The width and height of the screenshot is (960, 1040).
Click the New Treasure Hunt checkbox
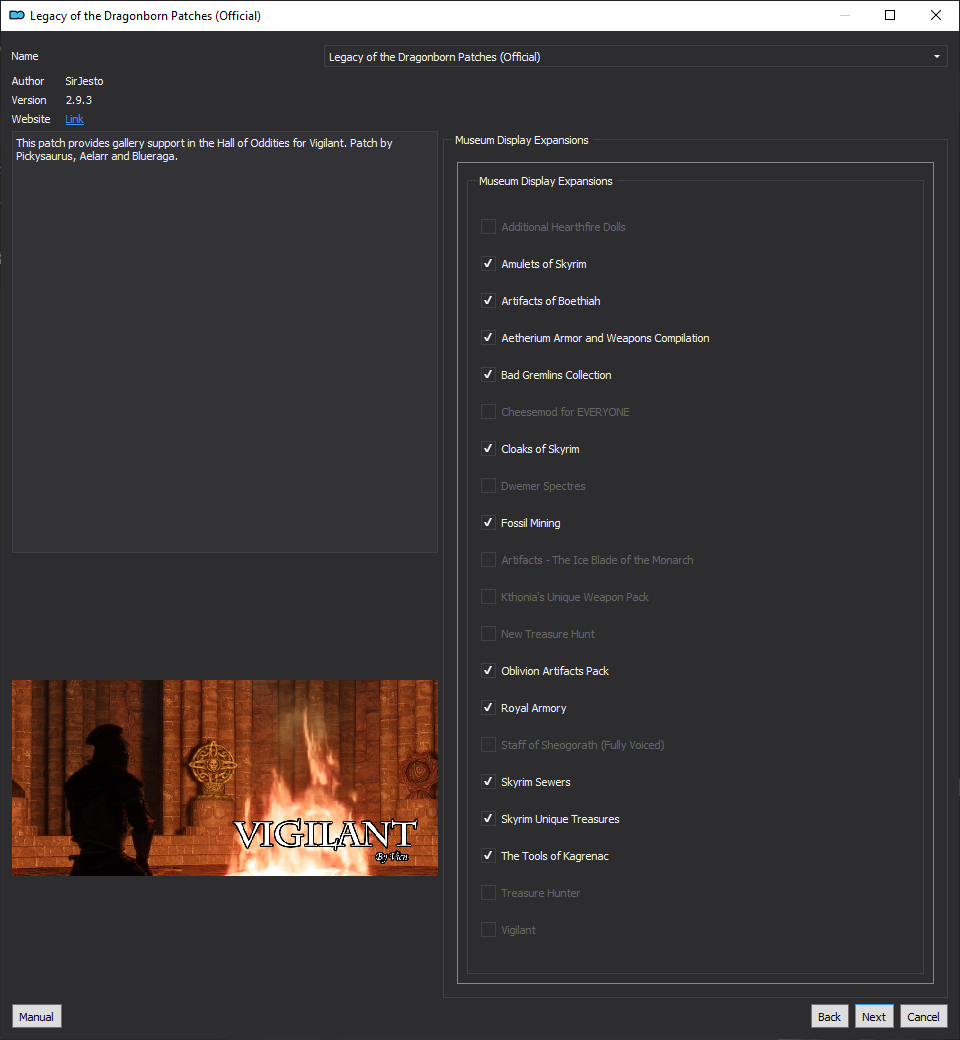(x=488, y=634)
